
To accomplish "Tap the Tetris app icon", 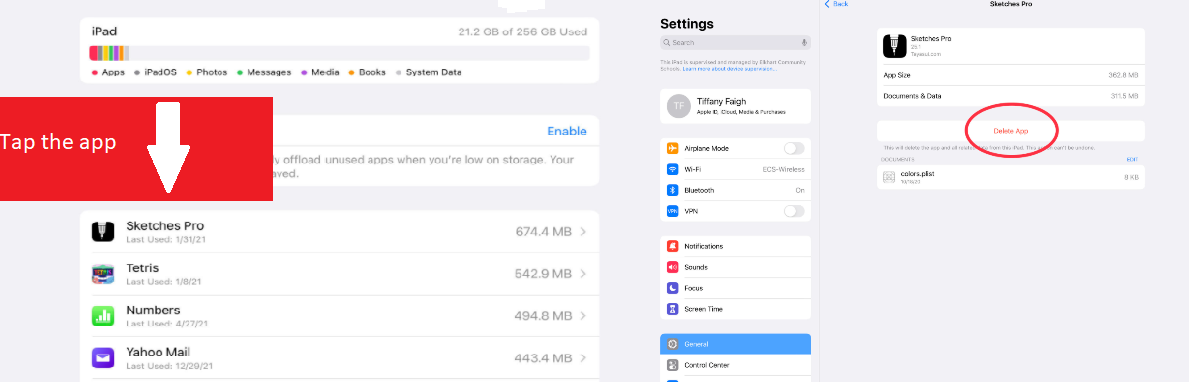I will [x=103, y=274].
